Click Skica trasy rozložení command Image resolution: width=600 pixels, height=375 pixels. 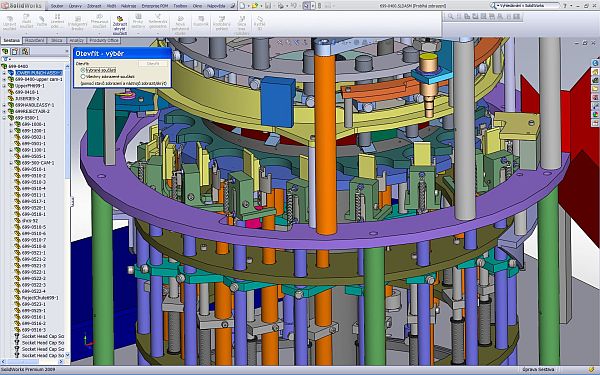click(241, 25)
